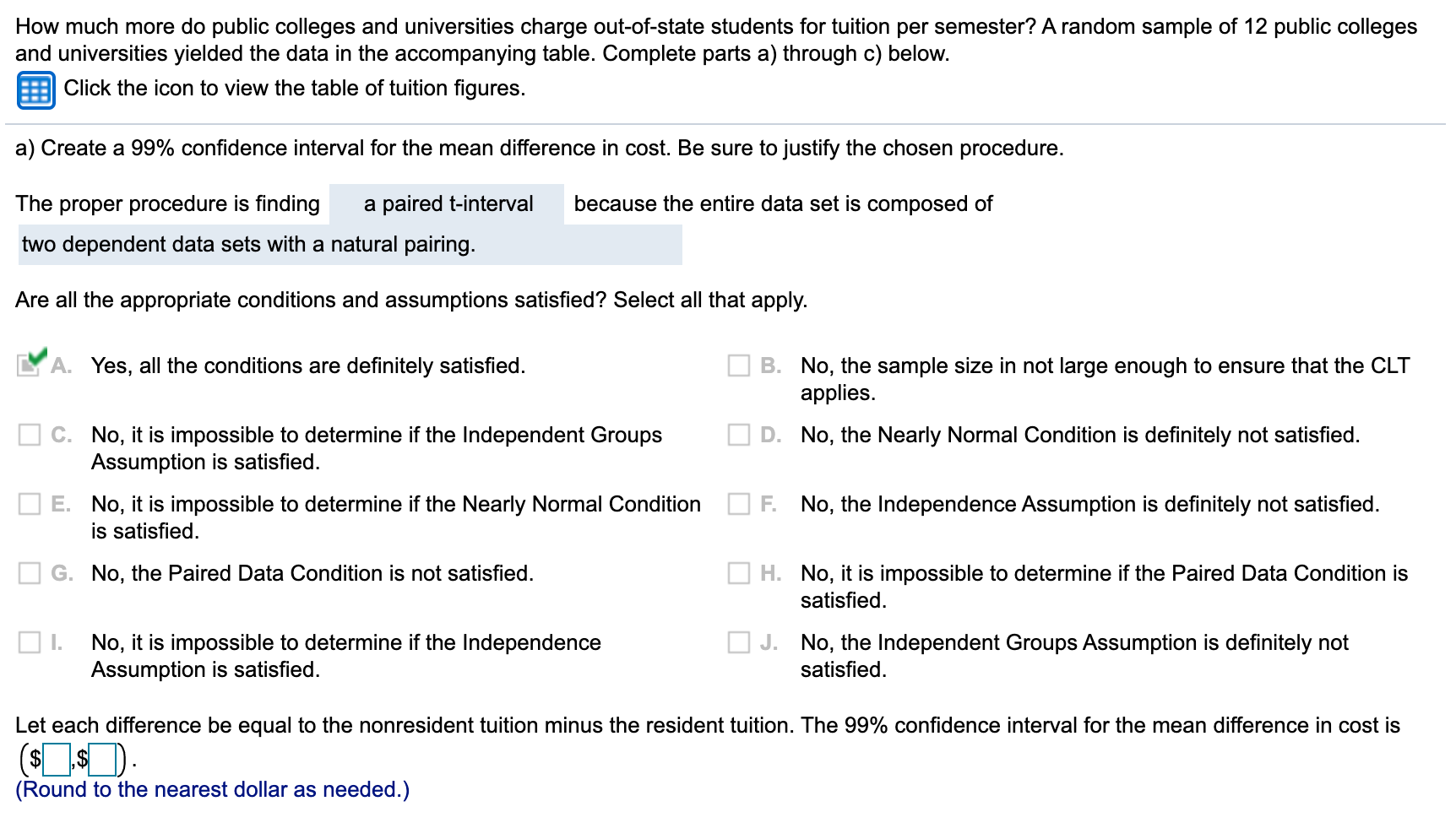Click the tuition table icon
Image resolution: width=1456 pixels, height=839 pixels.
click(x=35, y=90)
